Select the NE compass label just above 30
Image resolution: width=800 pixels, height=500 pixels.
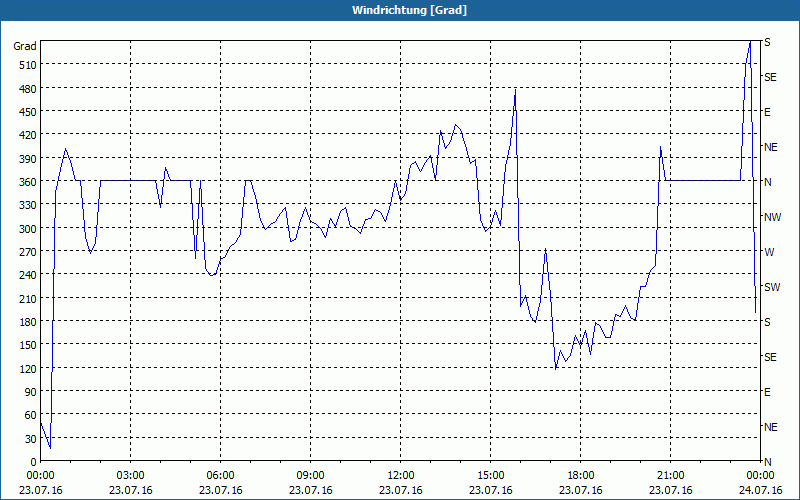pos(771,427)
